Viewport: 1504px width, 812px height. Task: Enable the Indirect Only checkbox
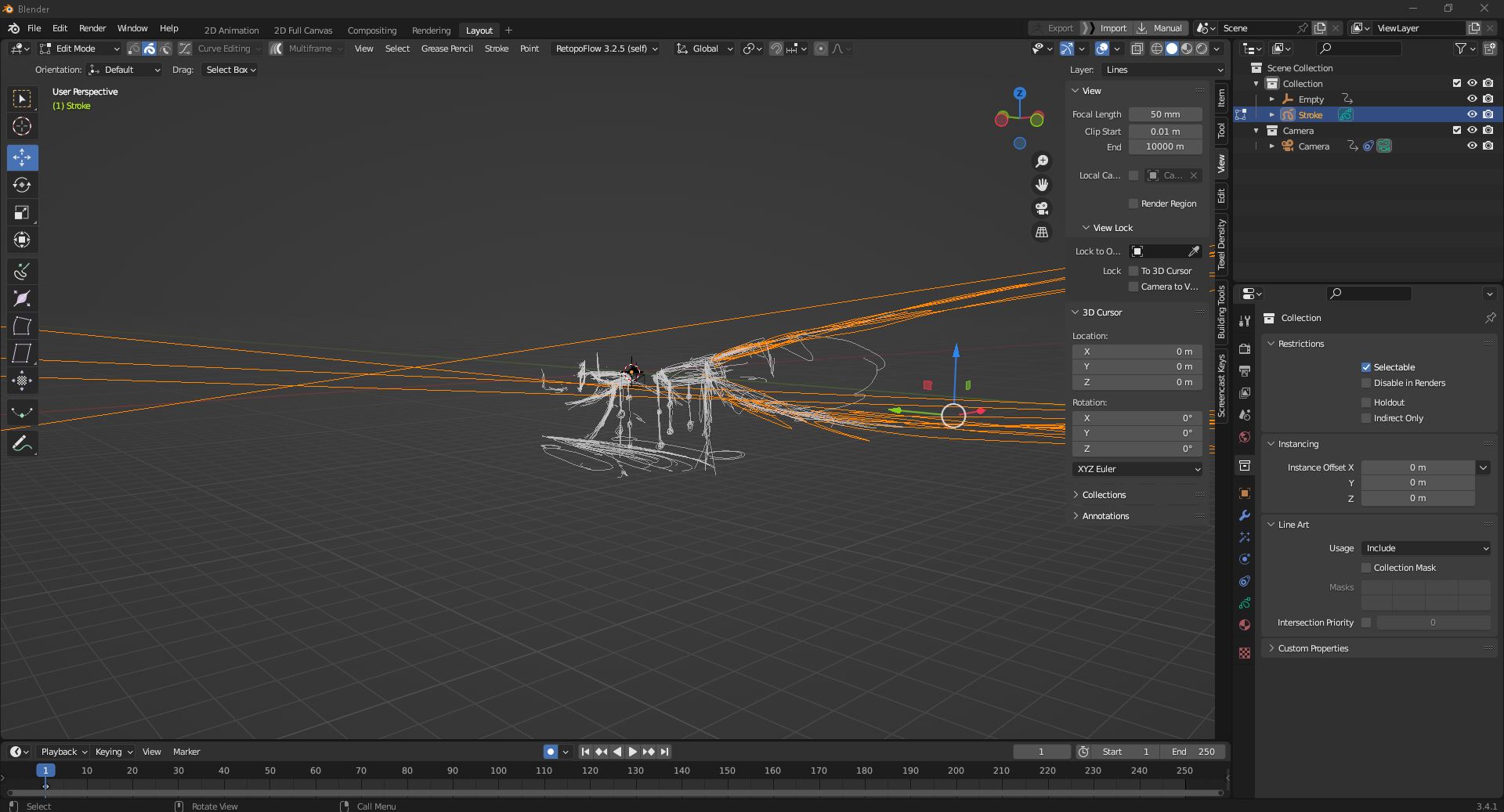click(1366, 418)
